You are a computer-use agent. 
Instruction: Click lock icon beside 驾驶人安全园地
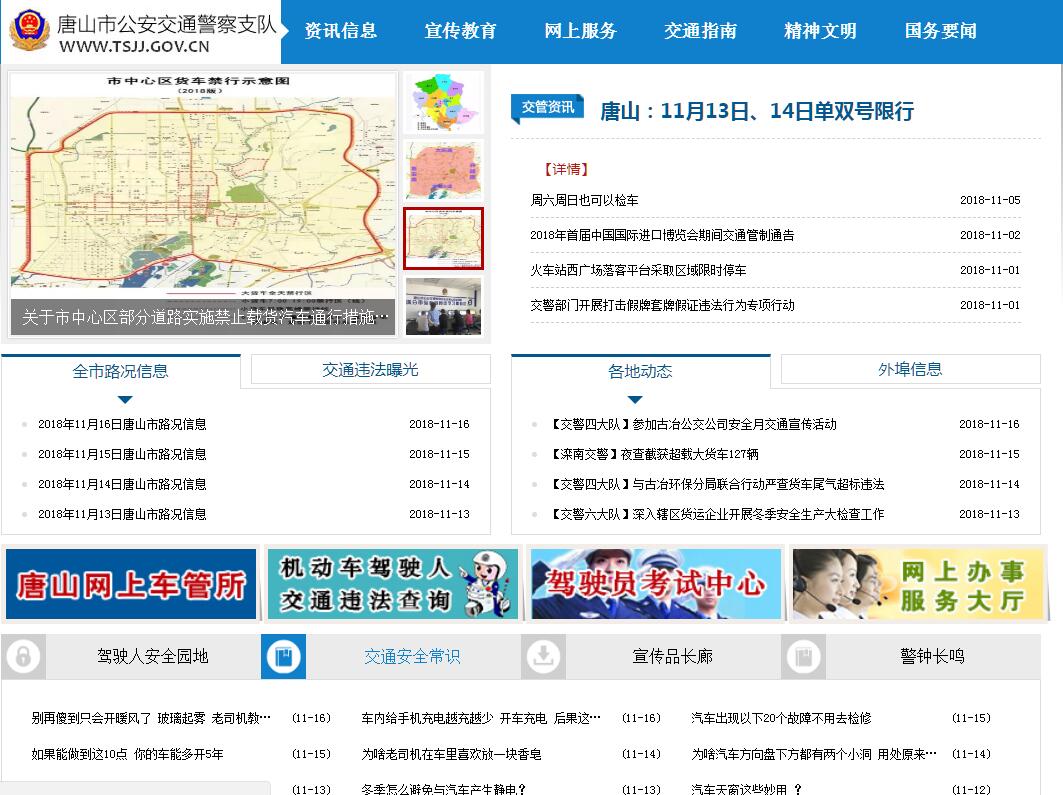(23, 656)
